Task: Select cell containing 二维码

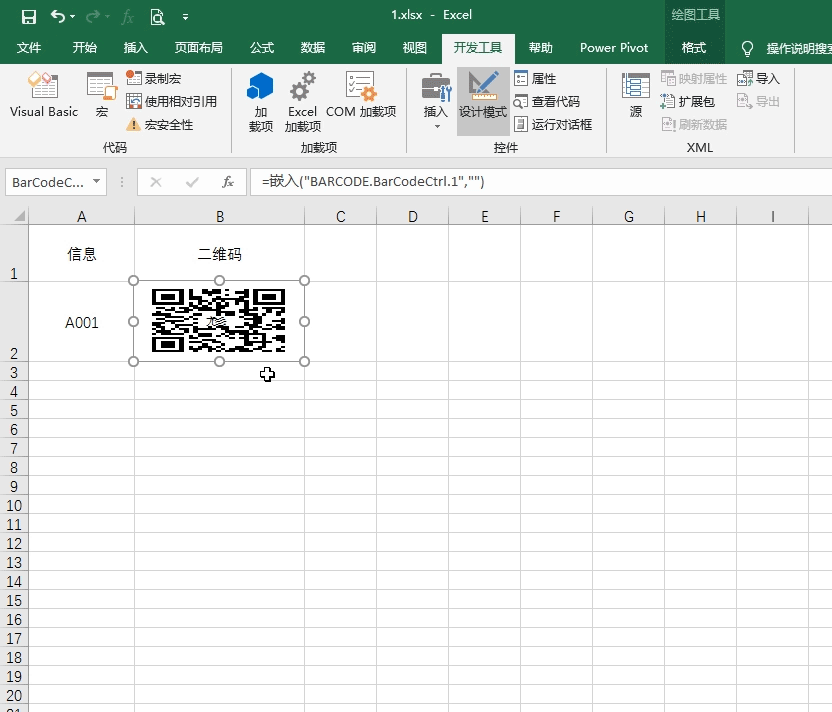Action: click(x=220, y=253)
